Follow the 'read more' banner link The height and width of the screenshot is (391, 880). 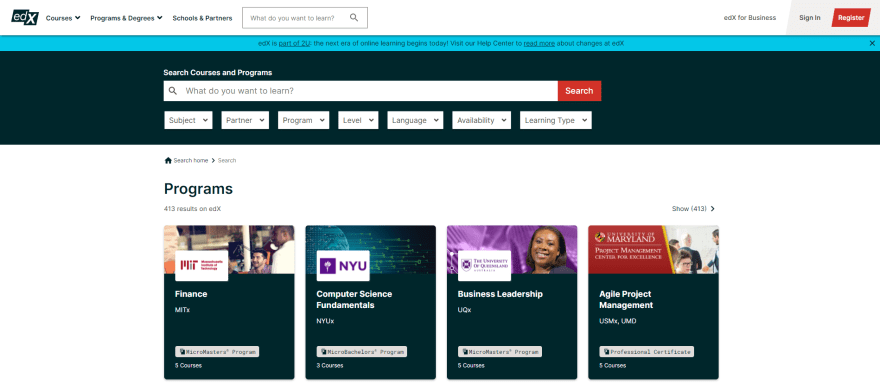(539, 43)
